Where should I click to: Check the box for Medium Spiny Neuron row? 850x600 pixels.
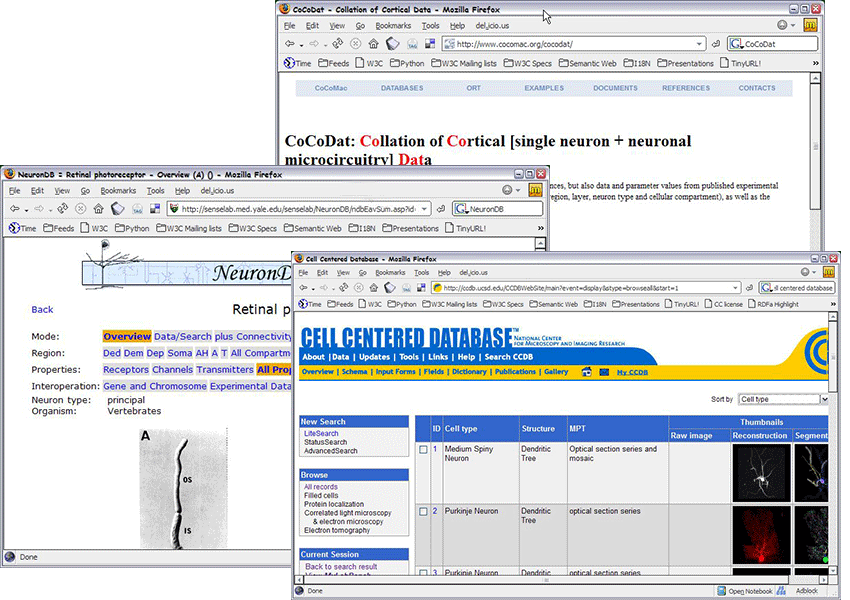tap(423, 450)
